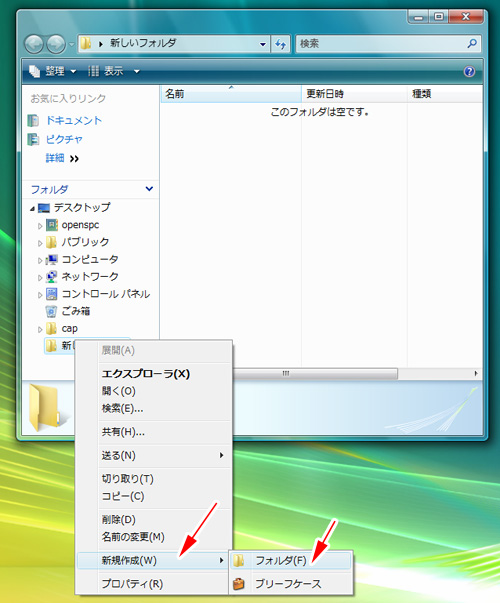Maximize the Explorer window
Viewport: 500px width, 603px height.
click(x=438, y=17)
